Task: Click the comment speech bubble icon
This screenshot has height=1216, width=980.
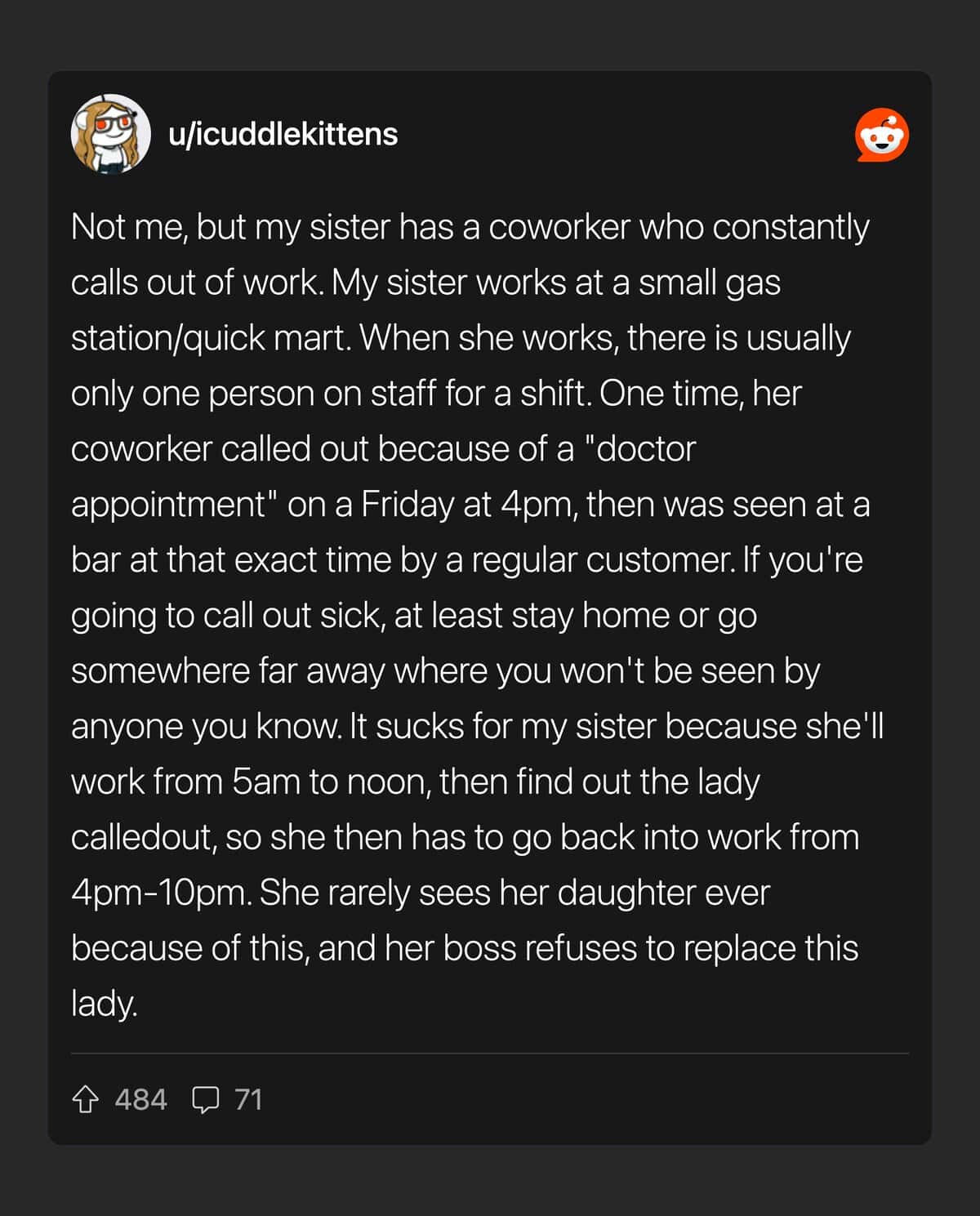Action: point(205,1099)
